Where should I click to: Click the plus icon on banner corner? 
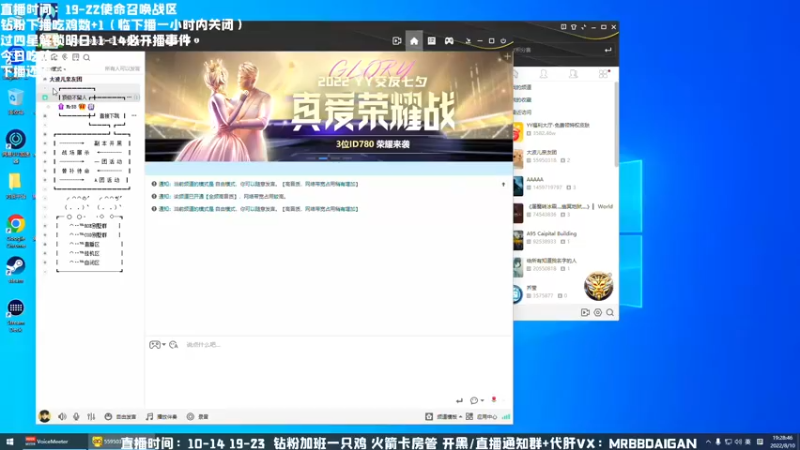pyautogui.click(x=507, y=57)
